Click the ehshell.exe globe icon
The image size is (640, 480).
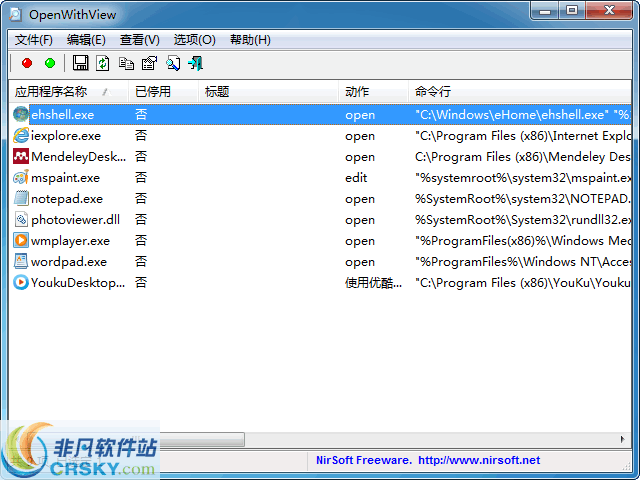[20, 114]
